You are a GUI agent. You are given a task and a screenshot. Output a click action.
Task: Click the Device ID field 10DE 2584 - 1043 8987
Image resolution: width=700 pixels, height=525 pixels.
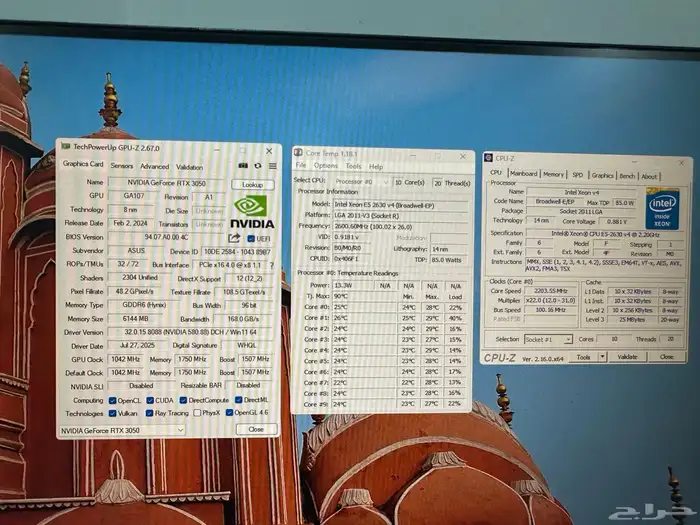click(237, 252)
